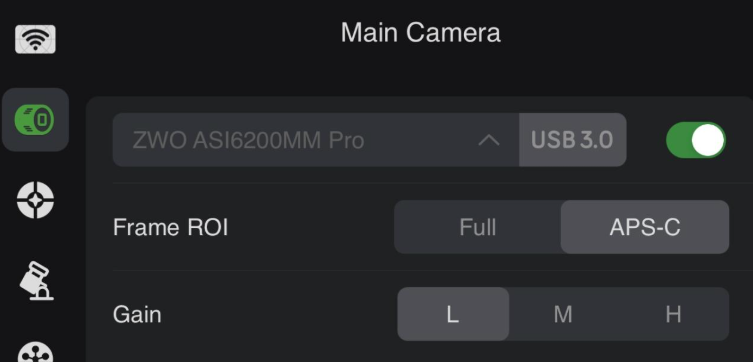Expand the ZWO ASI6200MM Pro camera dropdown
The image size is (753, 362).
click(x=316, y=140)
